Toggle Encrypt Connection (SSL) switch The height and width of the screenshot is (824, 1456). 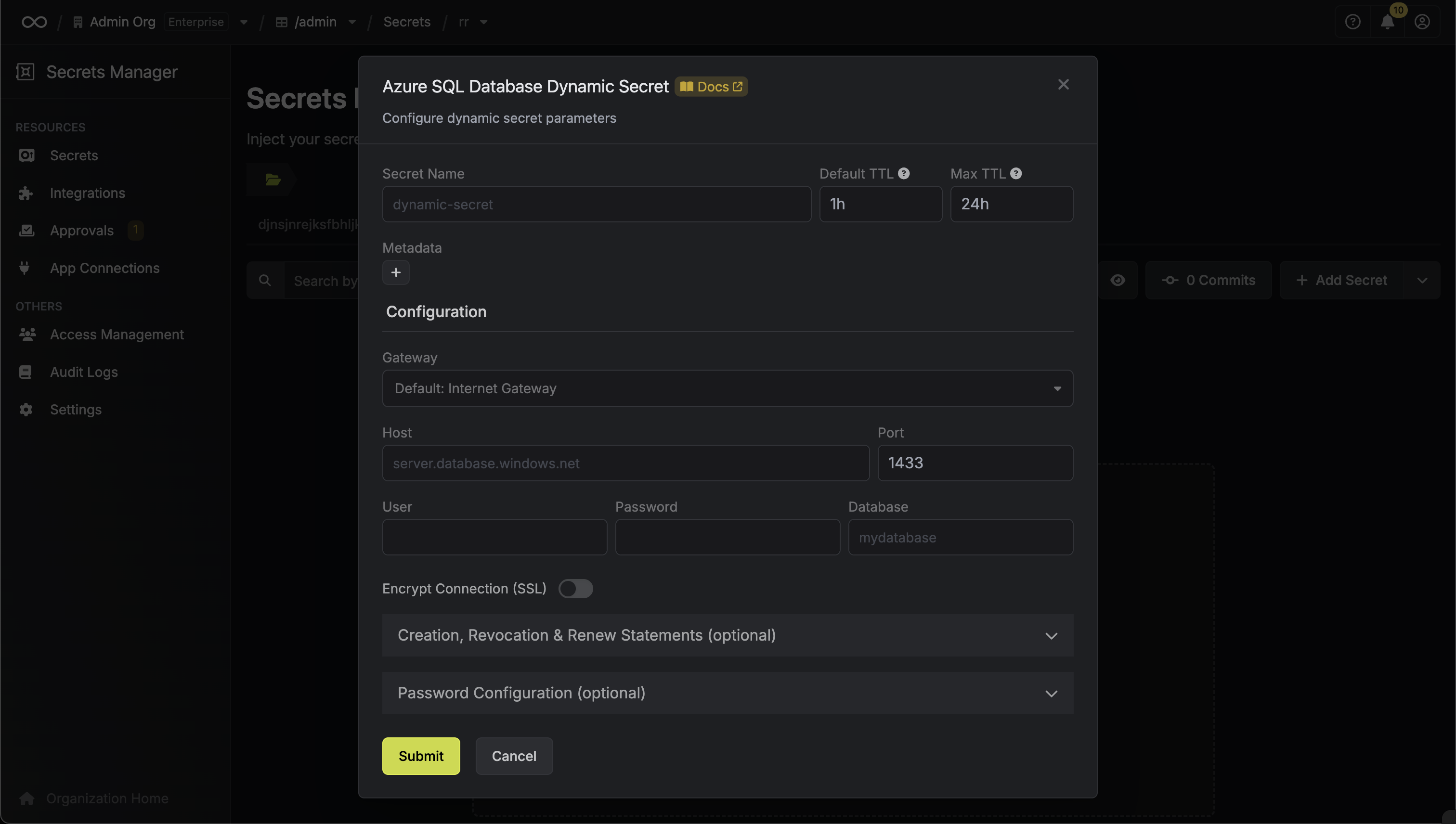575,589
